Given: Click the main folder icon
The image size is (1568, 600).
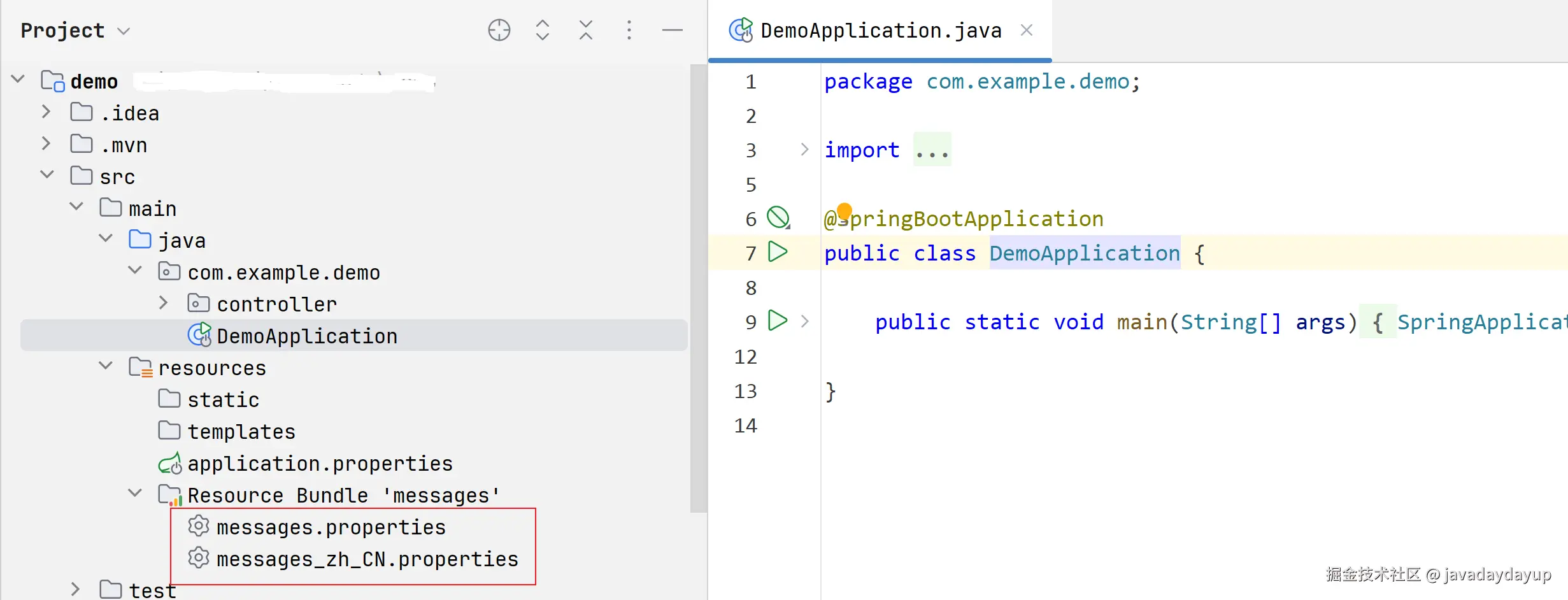Looking at the screenshot, I should click(x=111, y=208).
